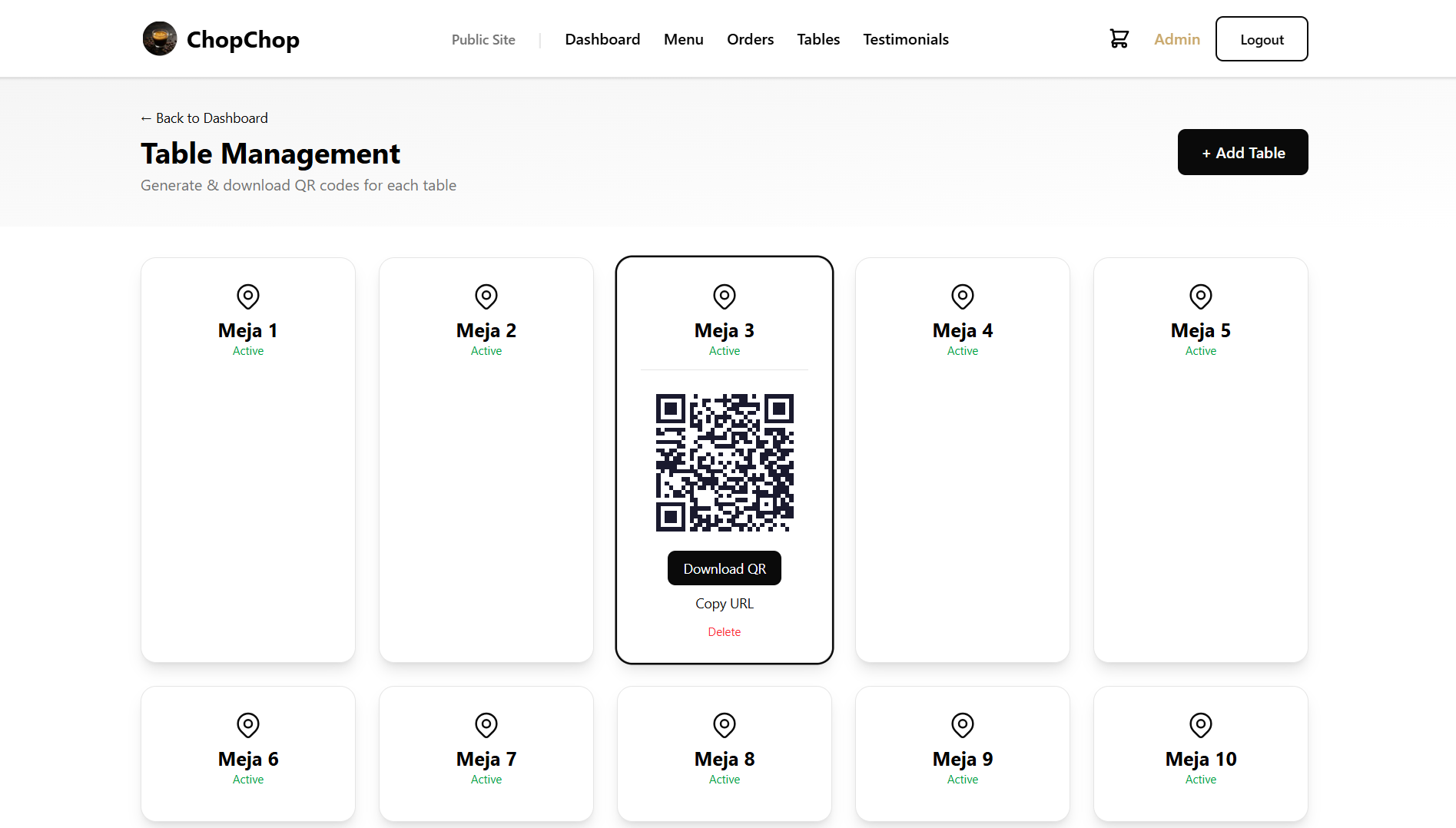
Task: Click the location pin icon on Meja 10
Action: (1201, 725)
